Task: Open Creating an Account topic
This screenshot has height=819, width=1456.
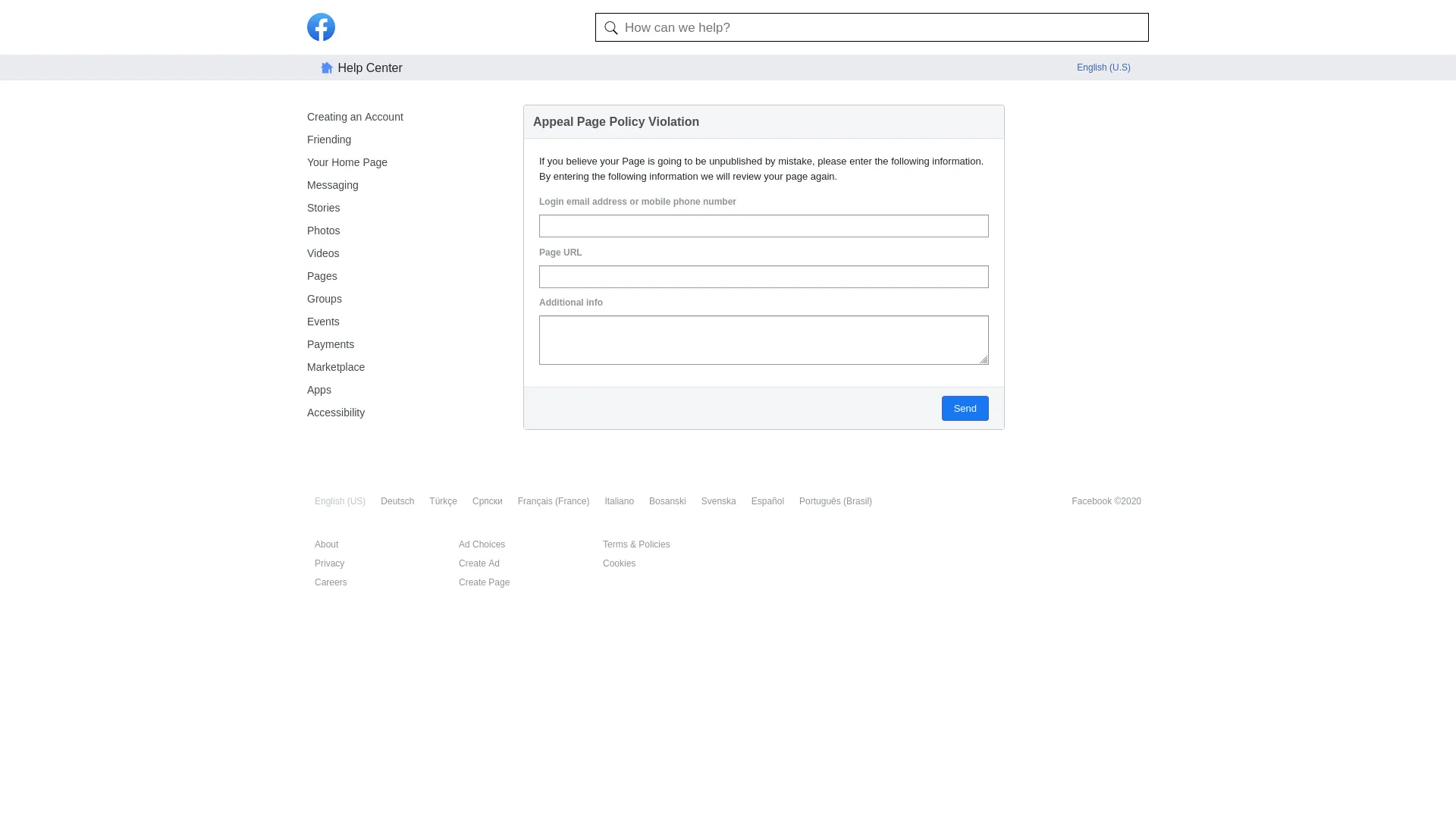Action: click(355, 117)
